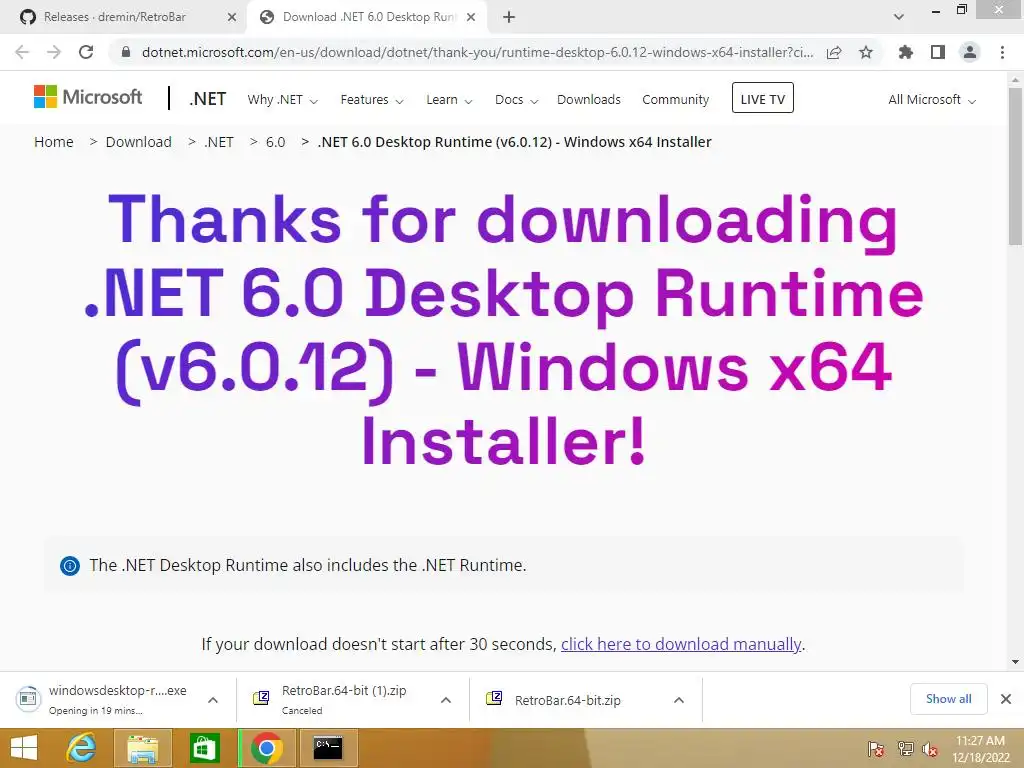
Task: Click the RetroBar.64-bit (1).zip file icon
Action: point(261,698)
